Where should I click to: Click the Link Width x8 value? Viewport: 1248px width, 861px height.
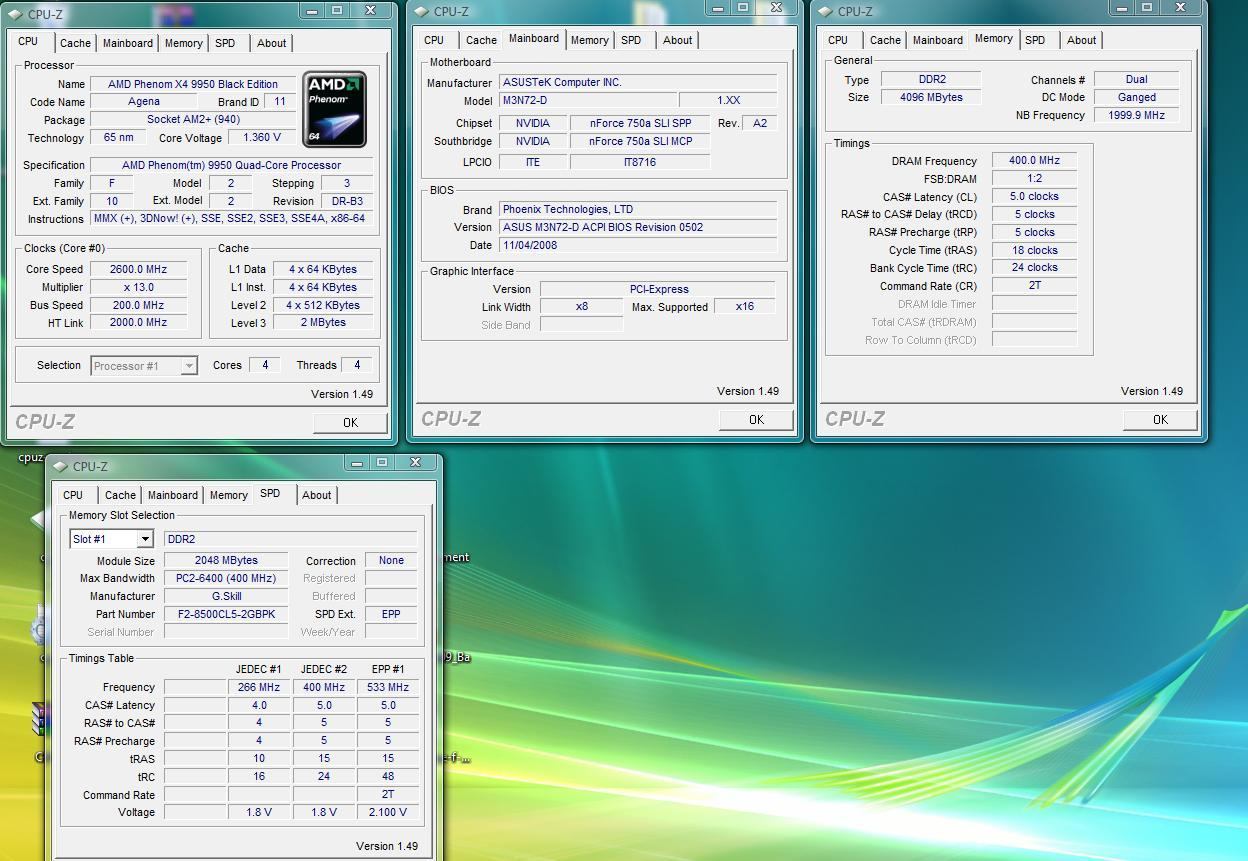pos(582,307)
